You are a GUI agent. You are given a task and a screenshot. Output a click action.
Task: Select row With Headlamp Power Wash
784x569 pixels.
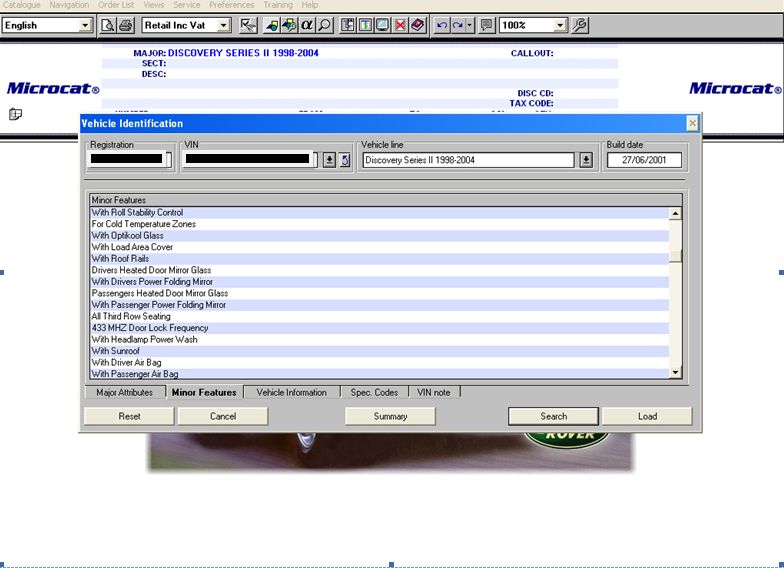pyautogui.click(x=380, y=340)
